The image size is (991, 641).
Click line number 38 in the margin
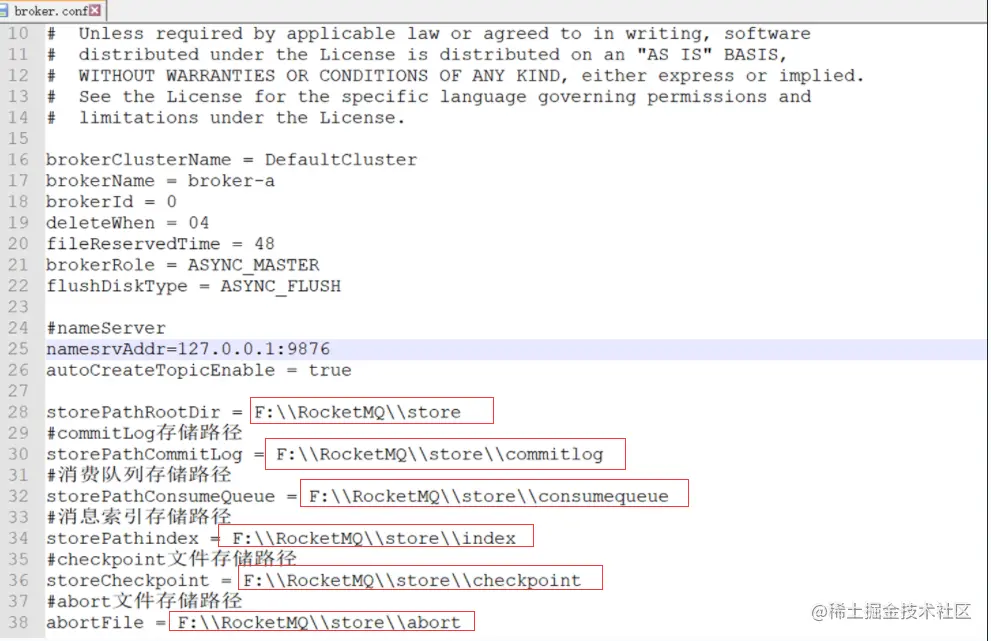(x=18, y=623)
